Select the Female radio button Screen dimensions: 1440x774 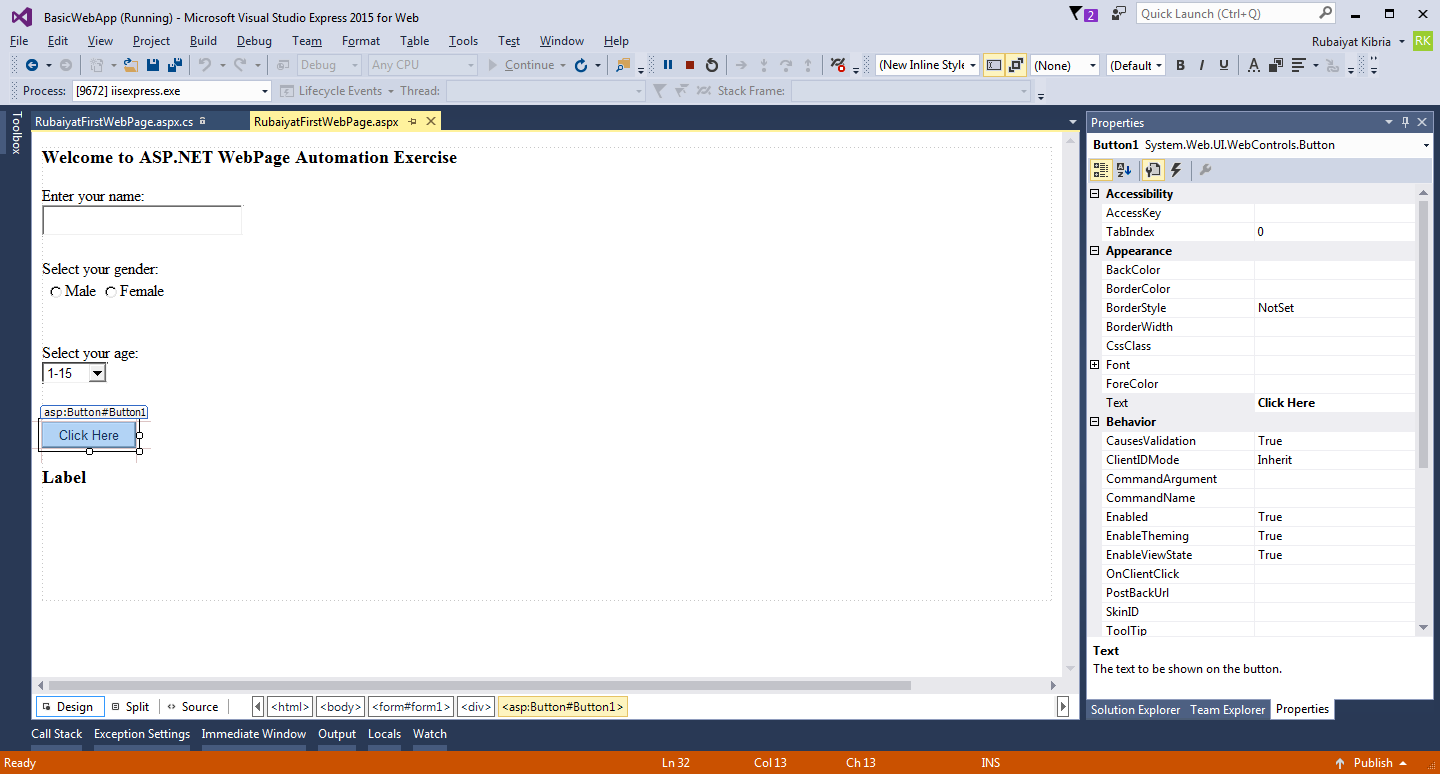point(110,292)
